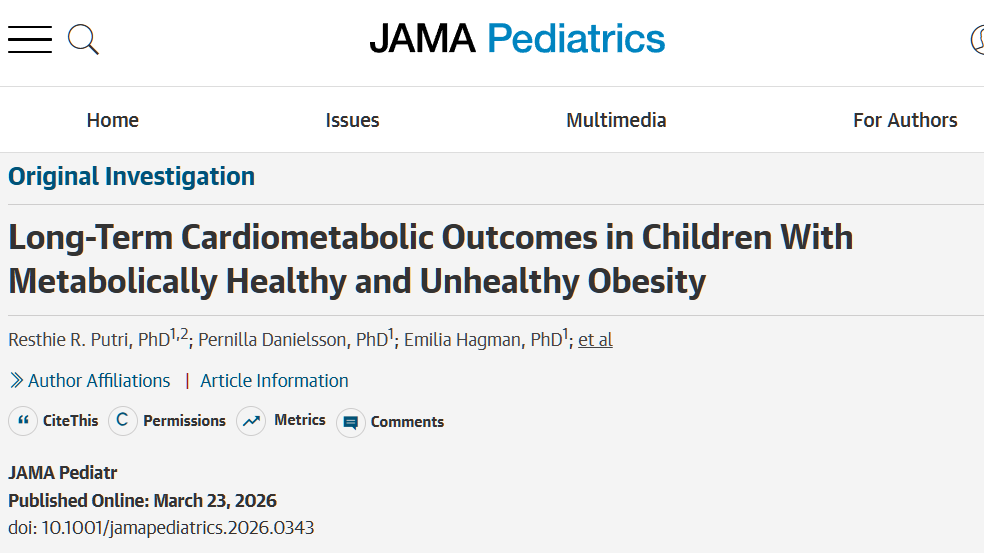Click the search magnifier icon
The height and width of the screenshot is (553, 984).
coord(83,40)
